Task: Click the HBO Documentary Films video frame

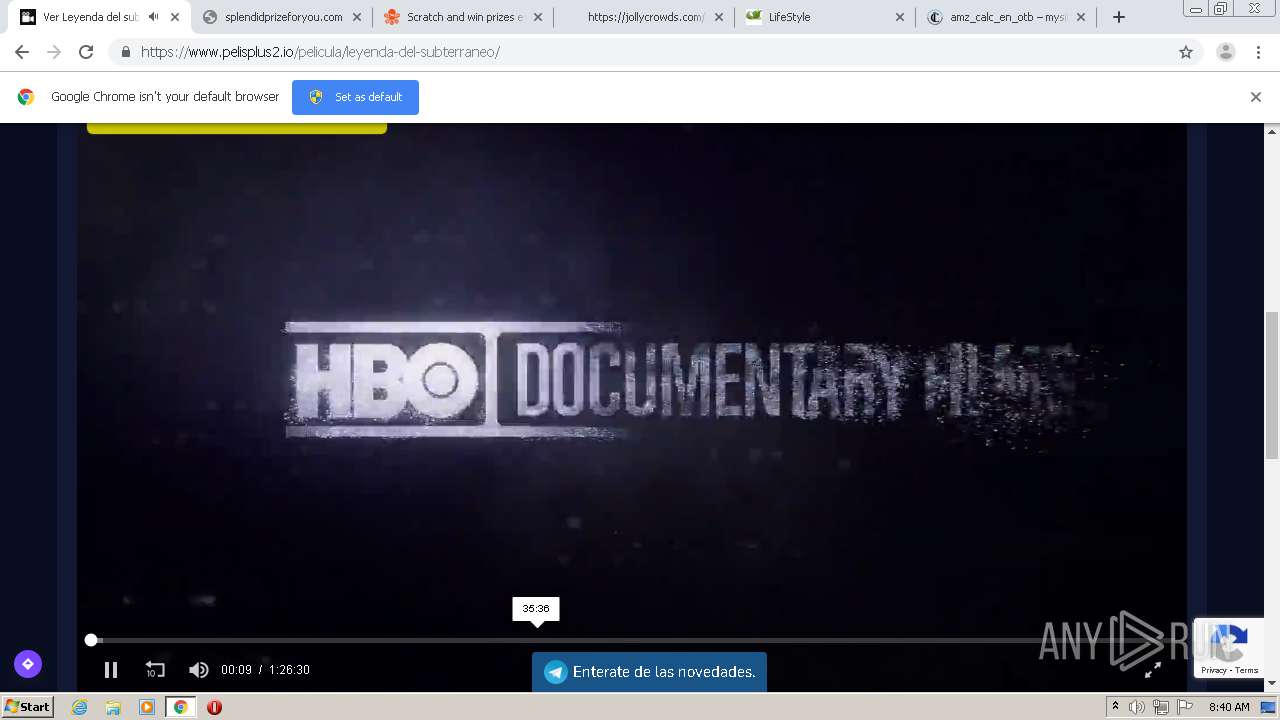Action: pyautogui.click(x=632, y=380)
